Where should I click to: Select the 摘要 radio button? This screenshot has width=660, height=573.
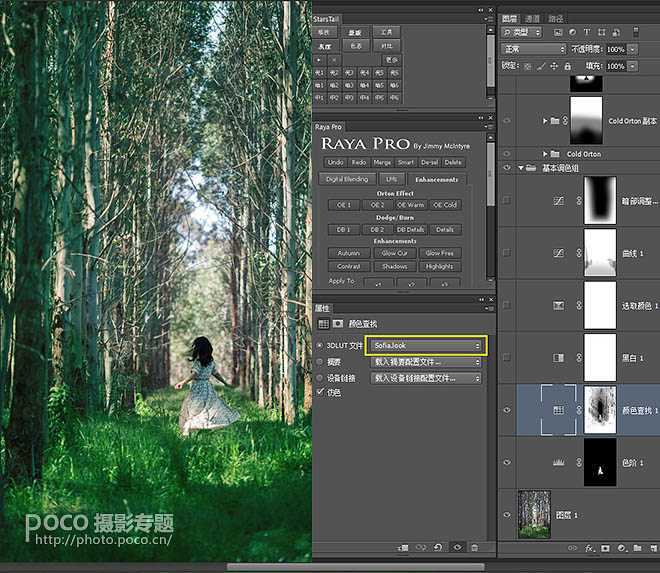pos(319,362)
